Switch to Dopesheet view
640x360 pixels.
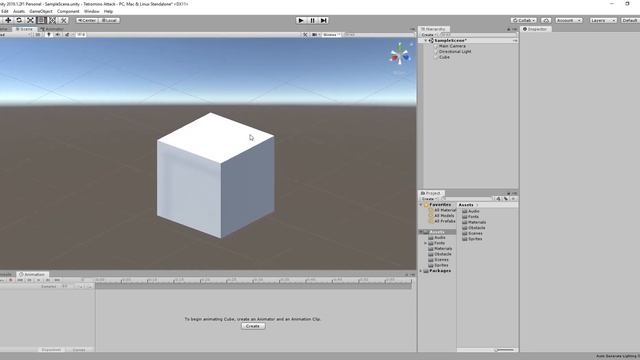51,350
